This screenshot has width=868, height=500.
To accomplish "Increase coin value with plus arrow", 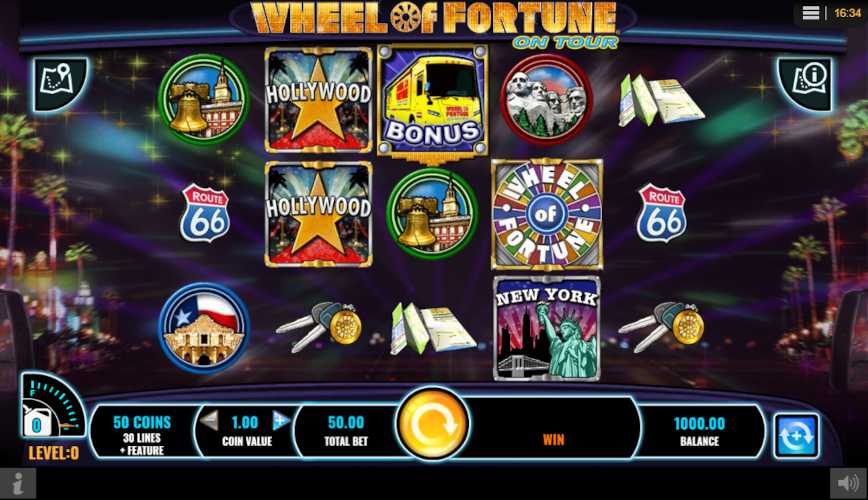I will pyautogui.click(x=281, y=421).
